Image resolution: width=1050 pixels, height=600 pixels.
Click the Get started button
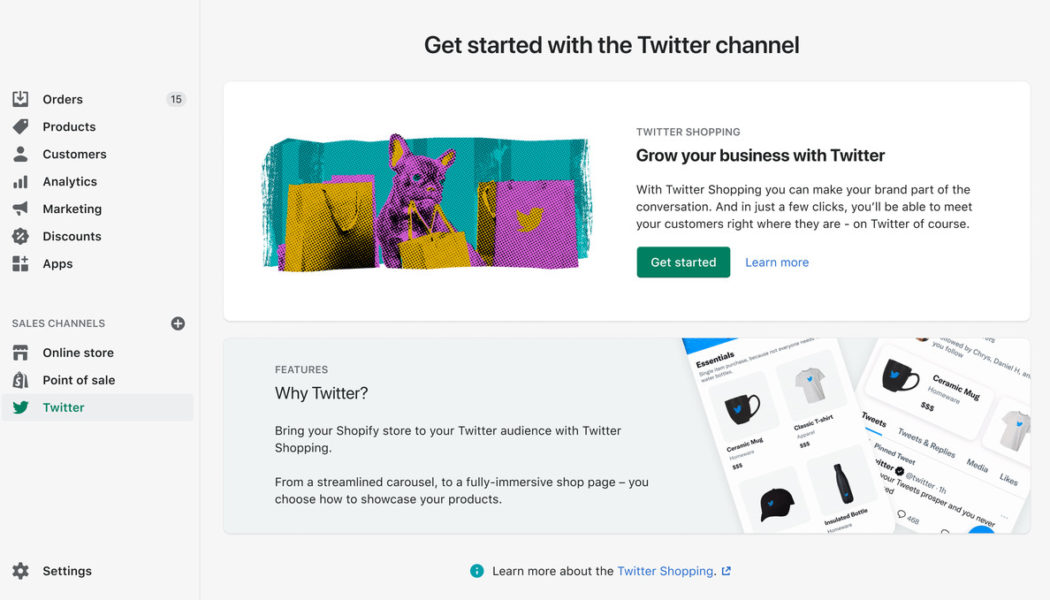point(683,261)
